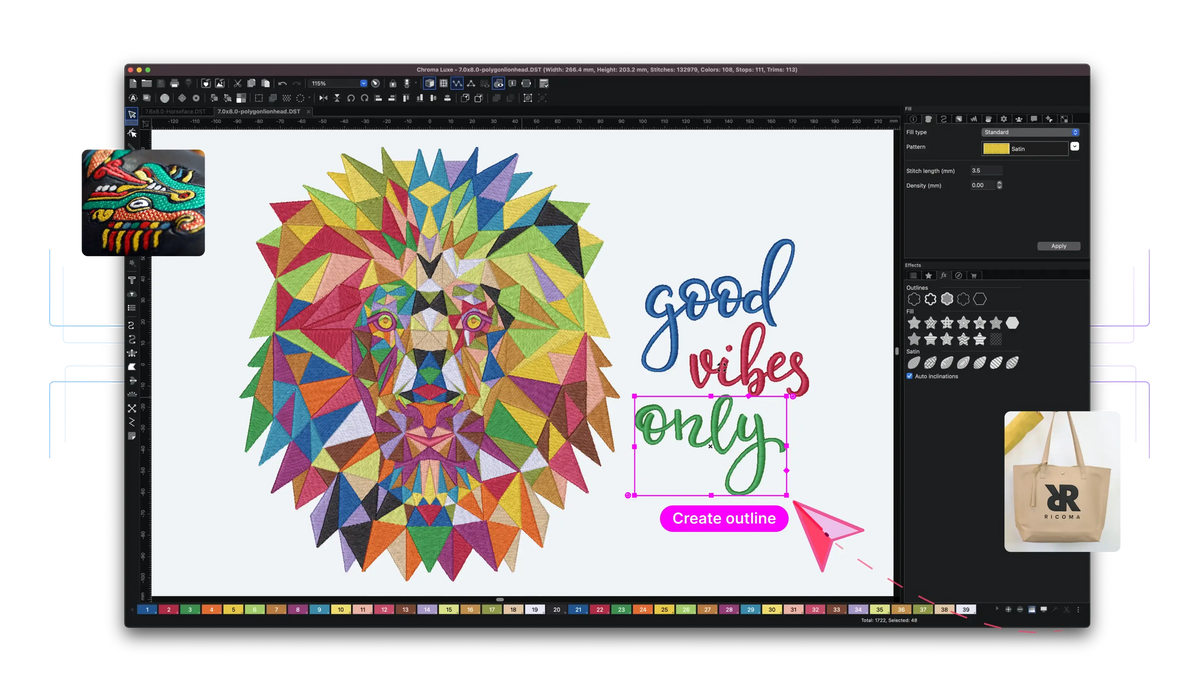Screen dimensions: 1200x683
Task: Click the grid icon in toolbar
Action: (443, 83)
